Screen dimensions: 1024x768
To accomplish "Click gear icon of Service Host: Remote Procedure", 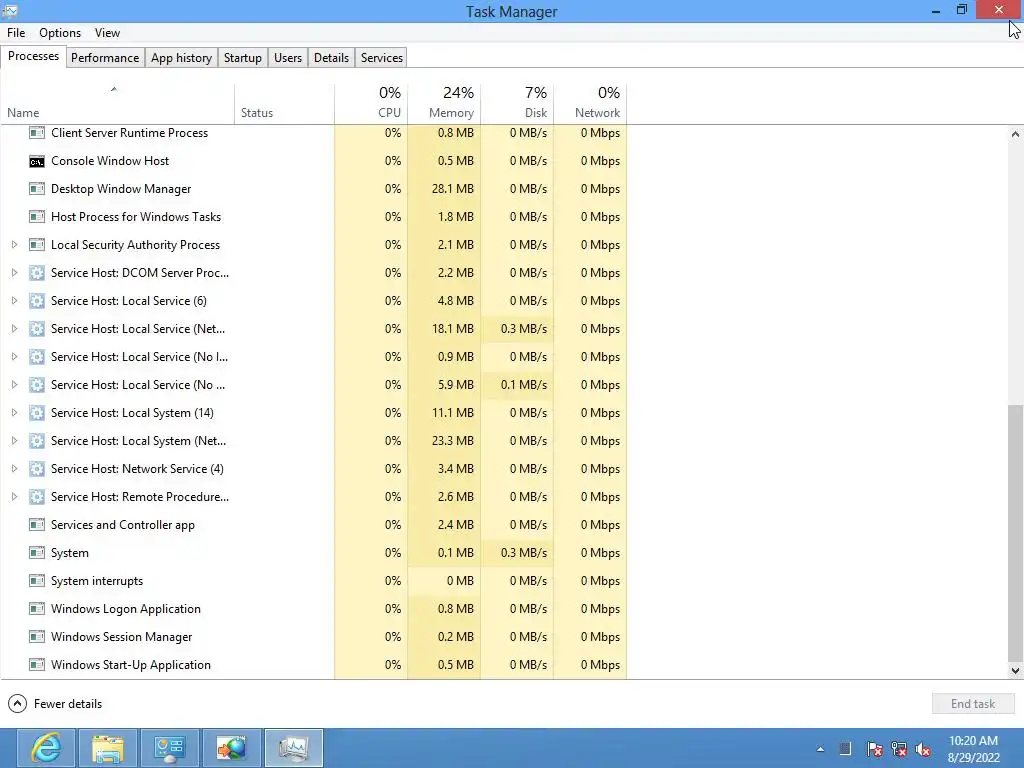I will coord(37,497).
